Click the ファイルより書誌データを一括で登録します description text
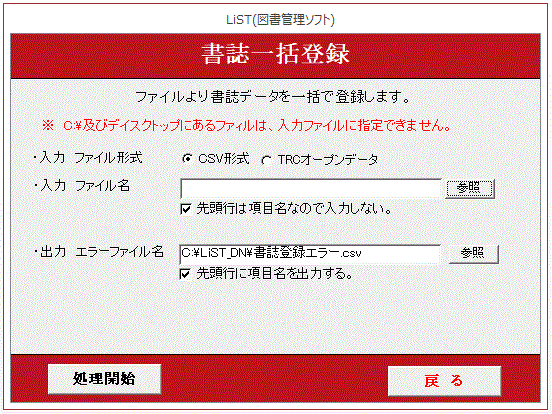 273,97
